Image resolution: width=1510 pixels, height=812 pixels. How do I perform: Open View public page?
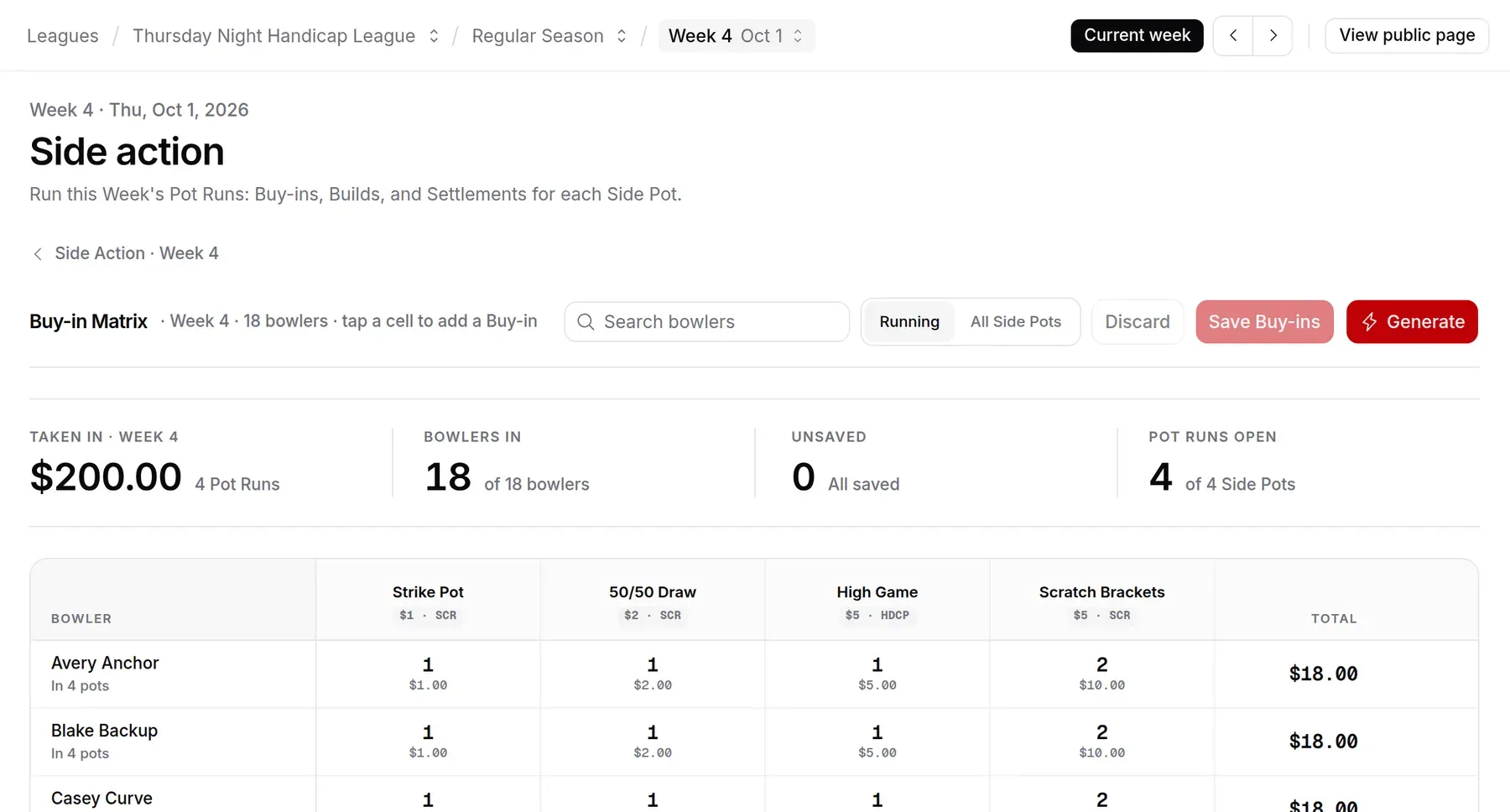[1407, 35]
